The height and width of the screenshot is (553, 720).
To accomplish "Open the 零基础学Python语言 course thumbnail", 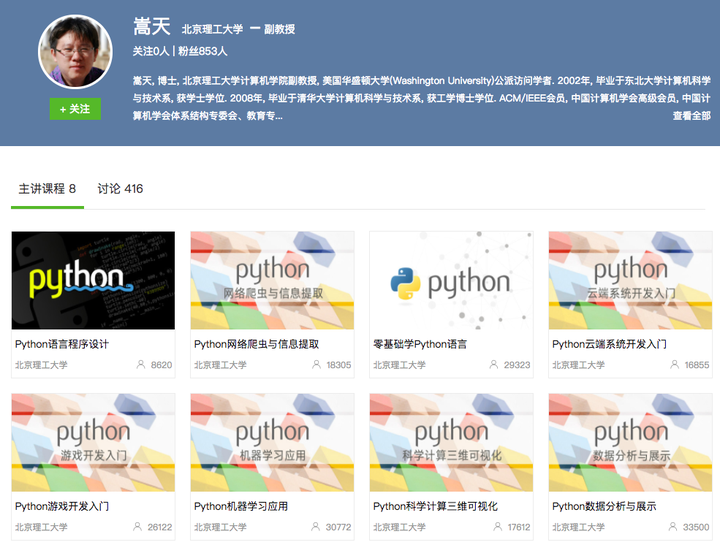I will pos(451,280).
